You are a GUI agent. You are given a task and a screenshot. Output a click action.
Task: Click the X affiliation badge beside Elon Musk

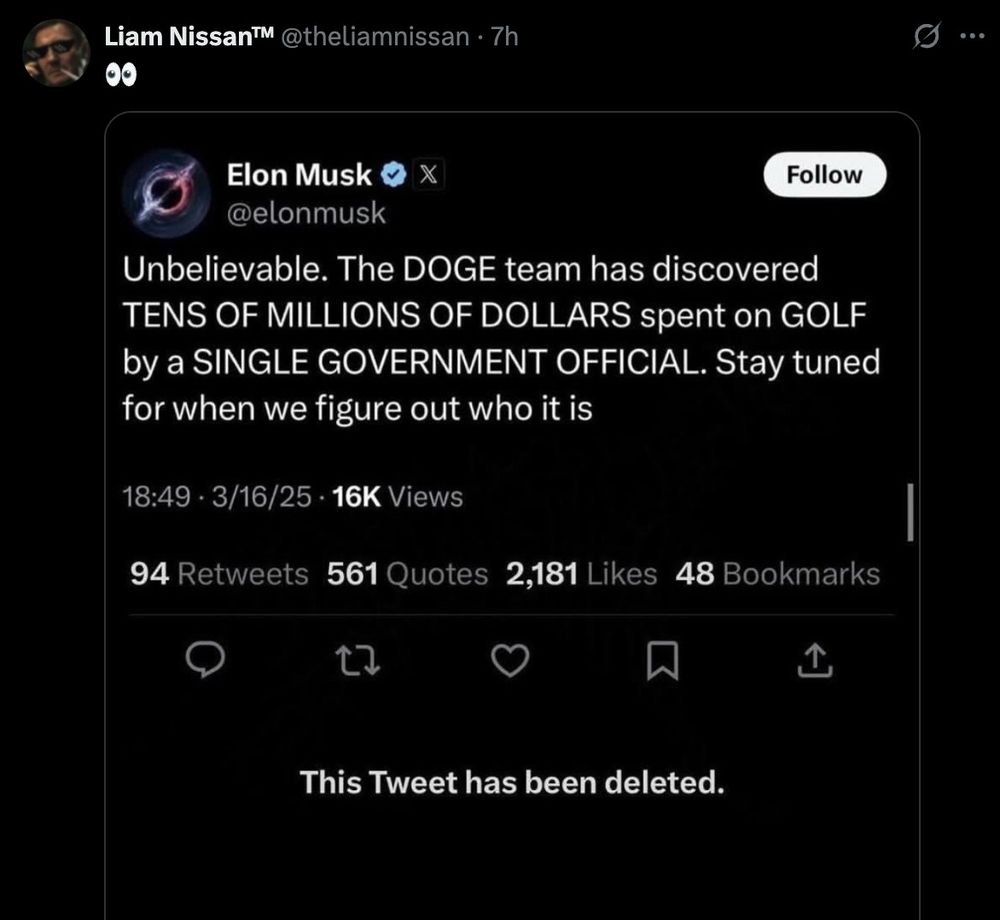[426, 175]
